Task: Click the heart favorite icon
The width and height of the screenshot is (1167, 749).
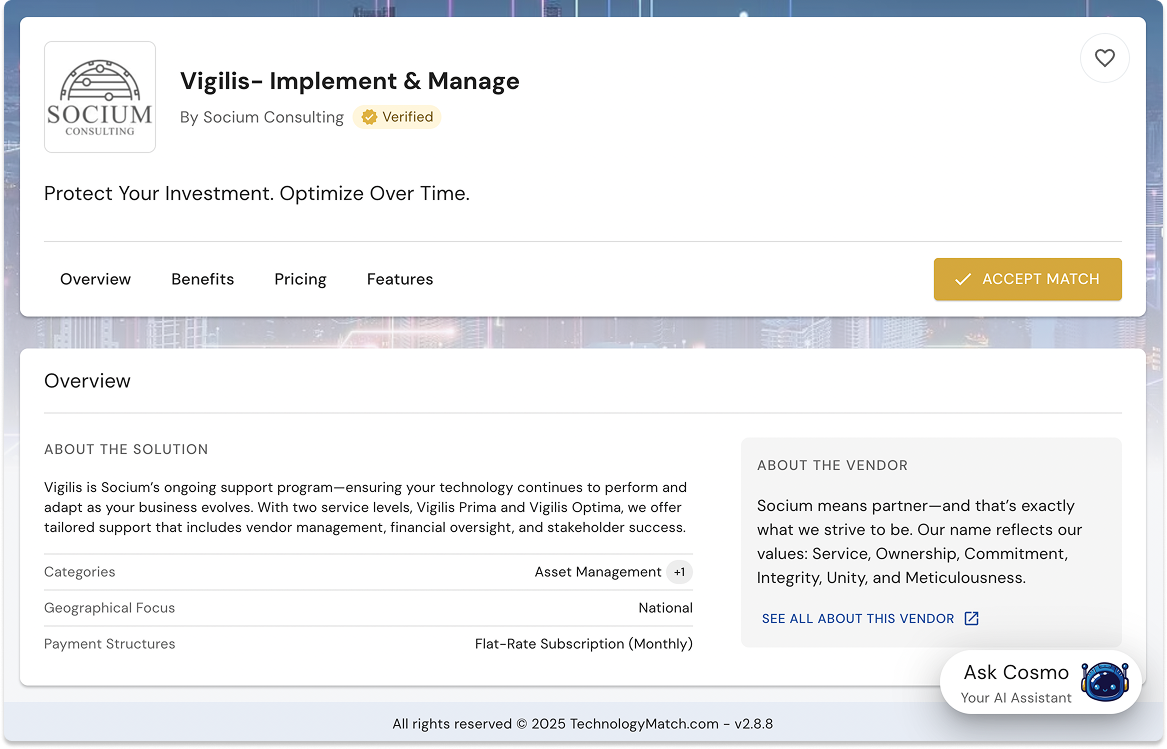Action: [1104, 58]
